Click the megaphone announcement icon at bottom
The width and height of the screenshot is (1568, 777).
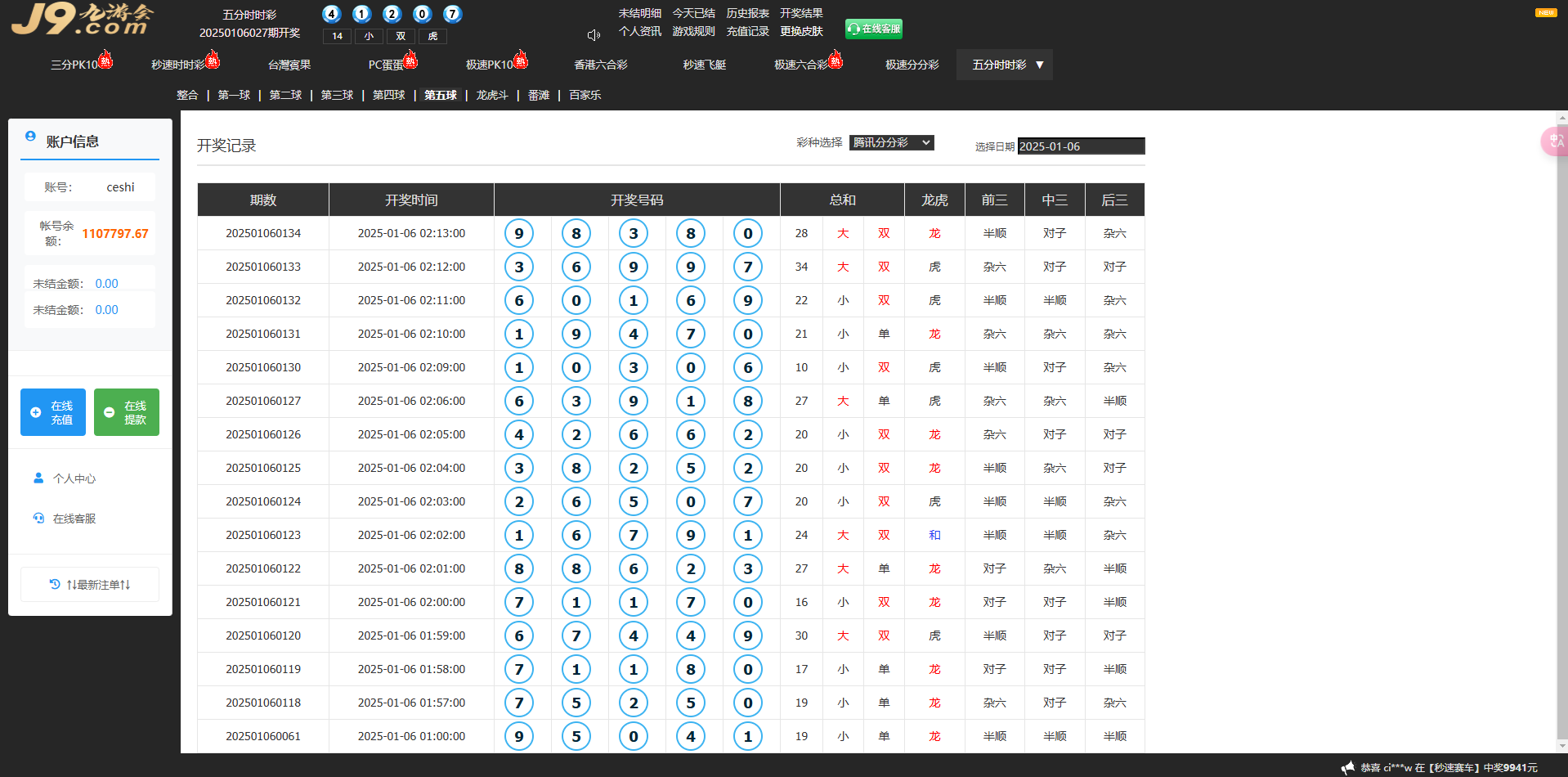(1347, 767)
